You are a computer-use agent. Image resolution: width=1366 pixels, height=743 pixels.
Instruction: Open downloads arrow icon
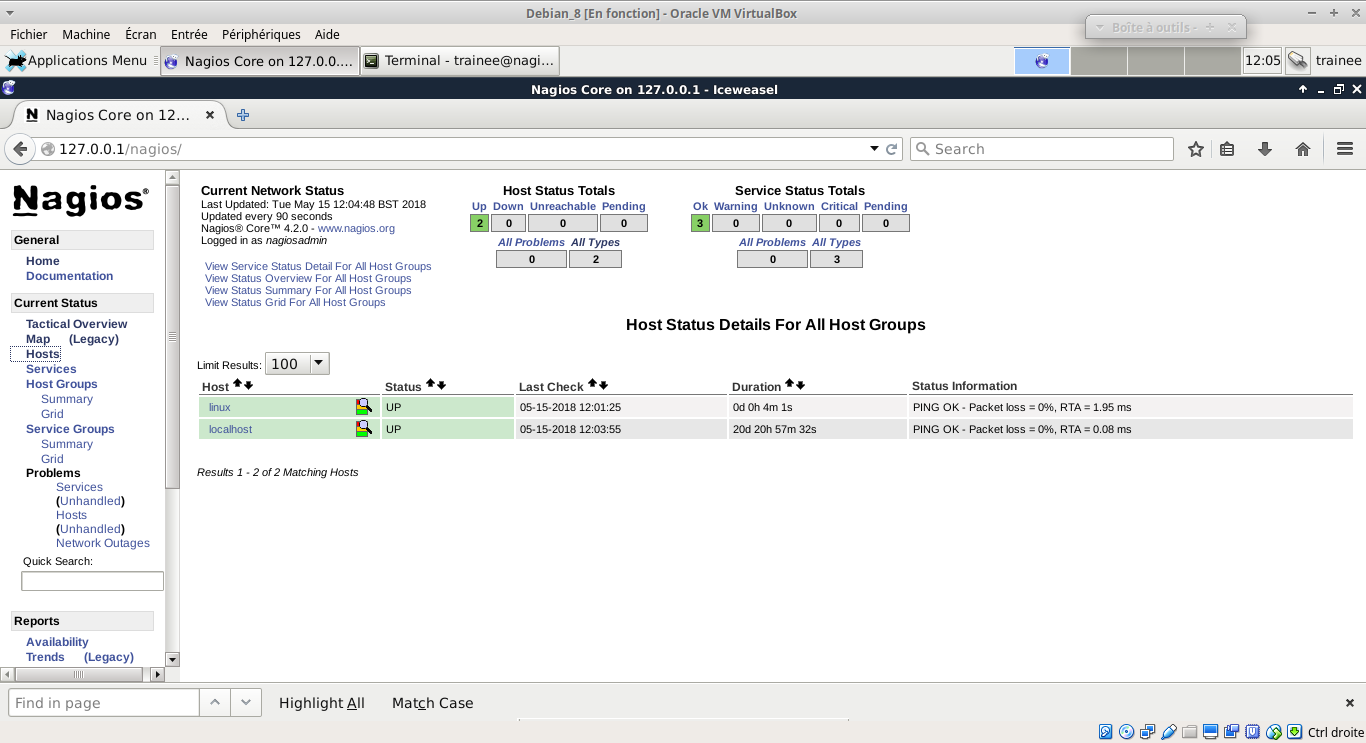tap(1265, 149)
